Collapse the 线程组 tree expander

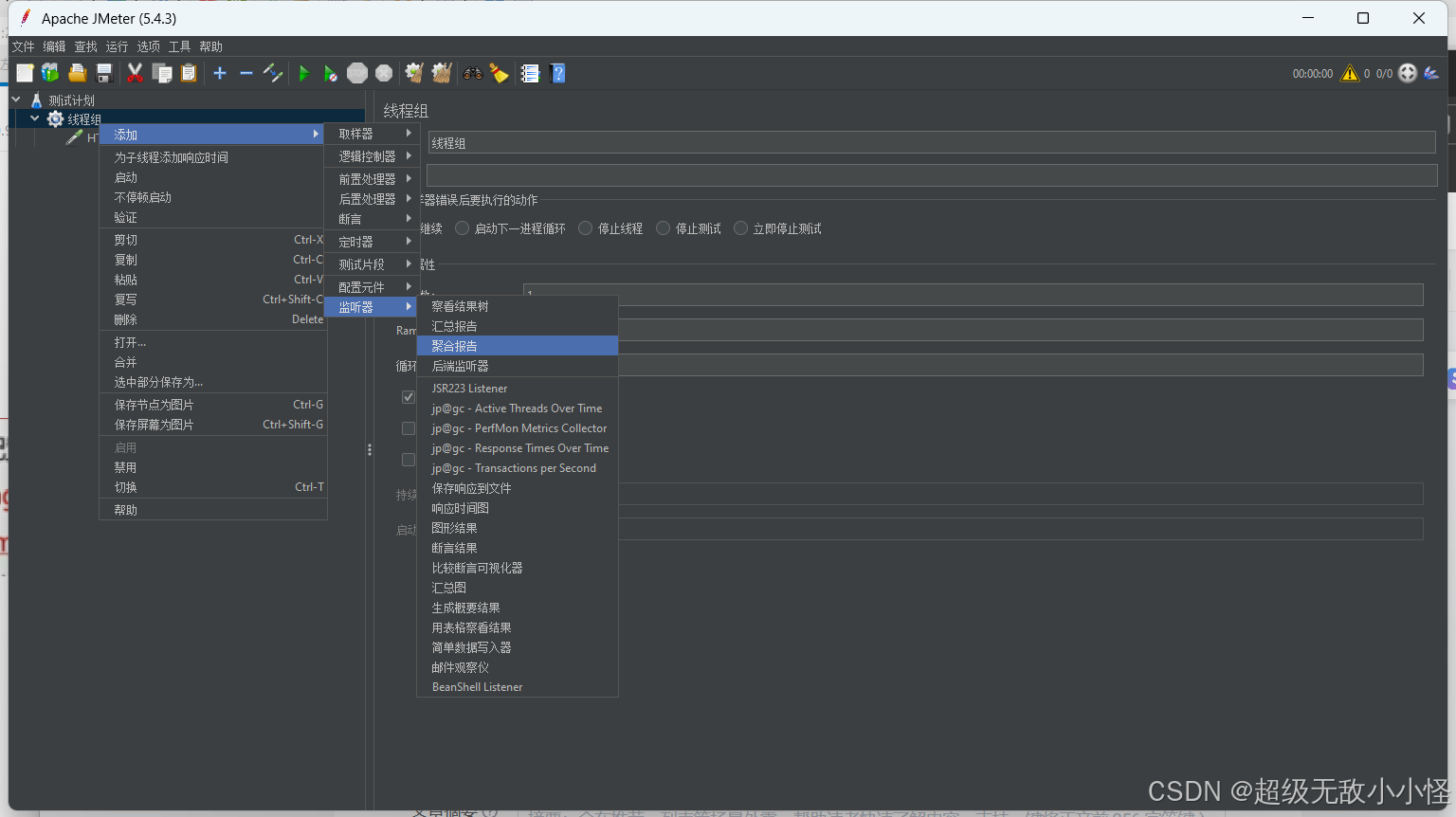35,118
